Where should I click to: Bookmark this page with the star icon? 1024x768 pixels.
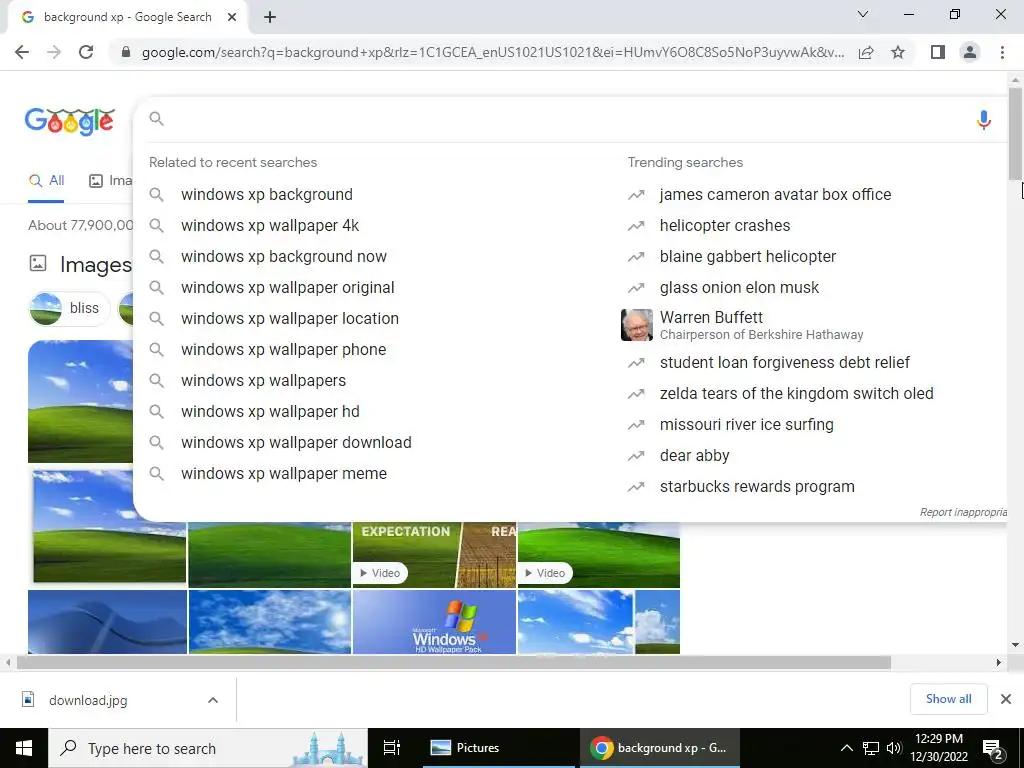coord(898,52)
